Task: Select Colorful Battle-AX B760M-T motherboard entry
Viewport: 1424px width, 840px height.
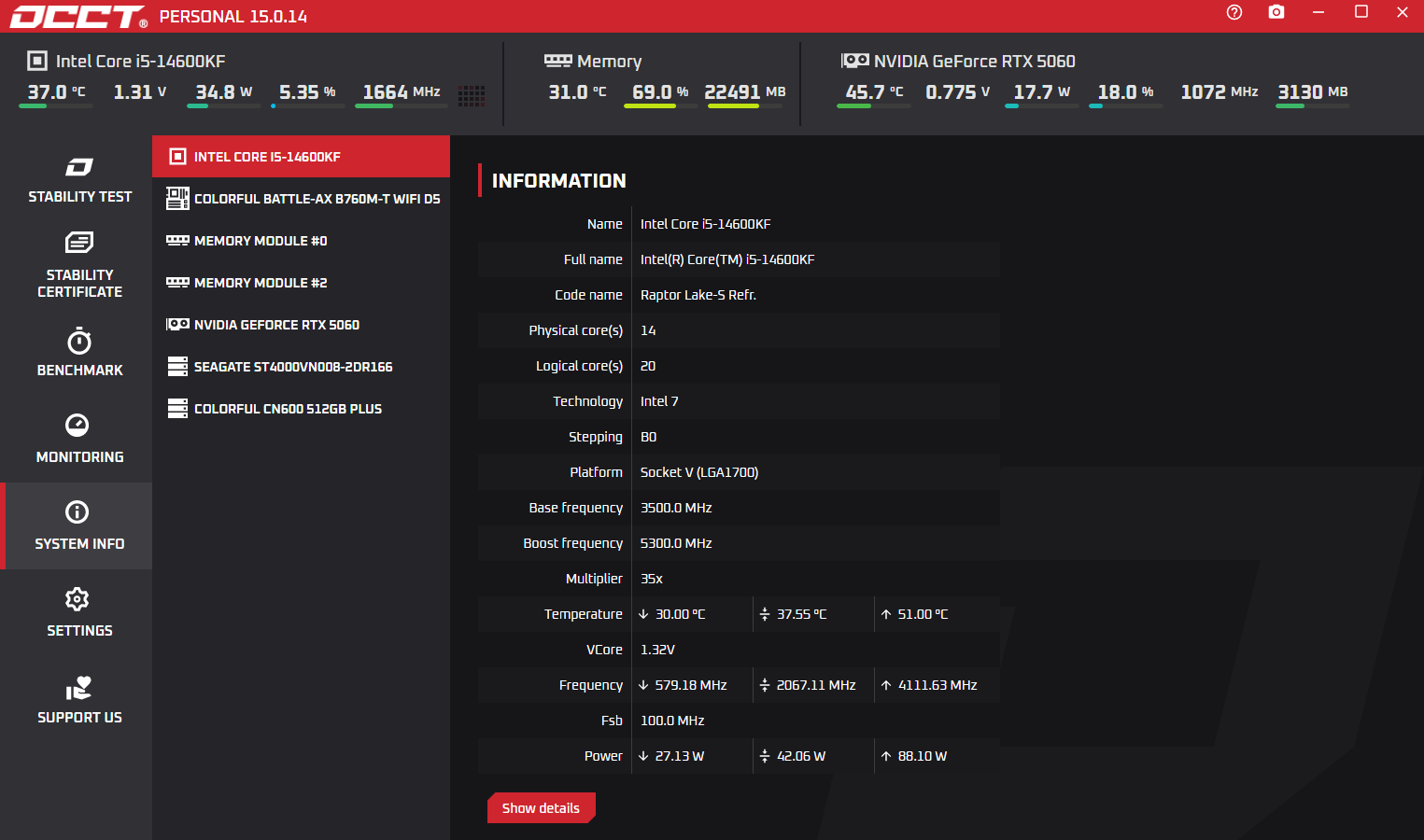Action: click(301, 199)
